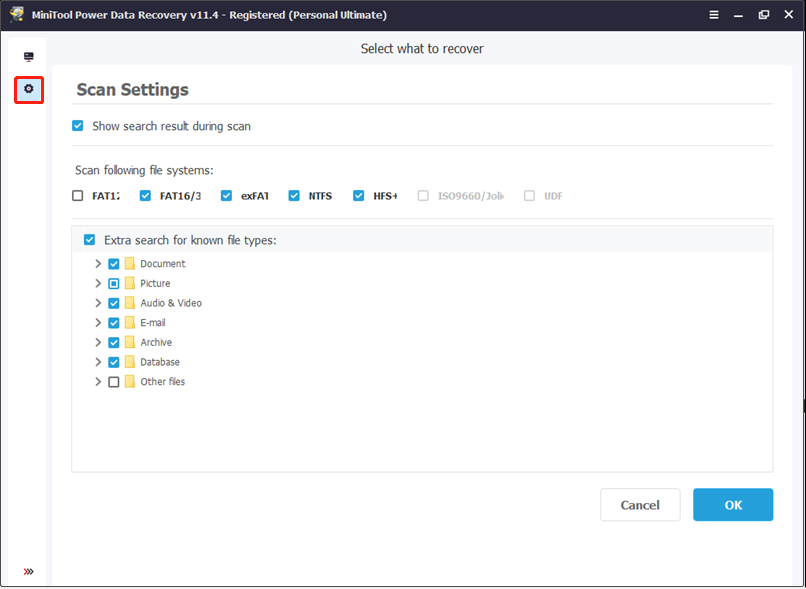The width and height of the screenshot is (806, 589).
Task: Click the E-mail folder icon
Action: point(130,323)
